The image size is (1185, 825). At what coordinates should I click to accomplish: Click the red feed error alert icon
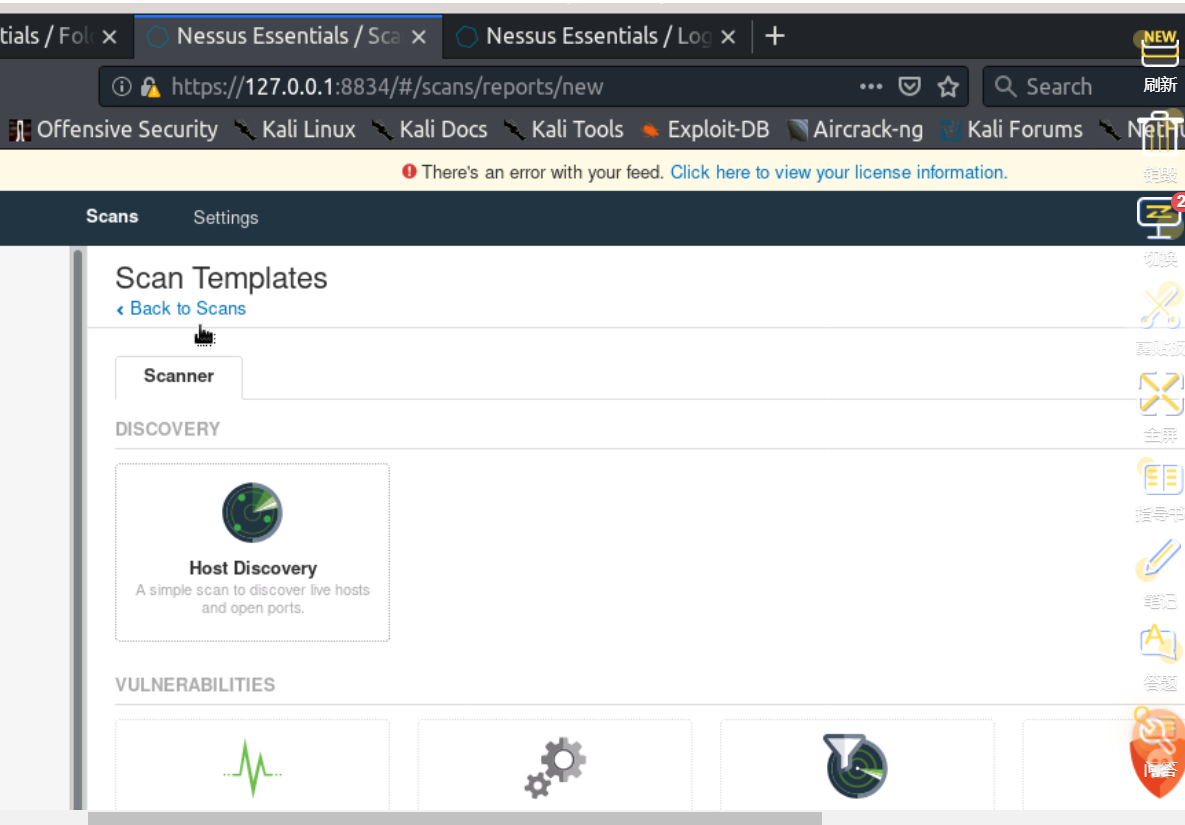click(x=409, y=171)
